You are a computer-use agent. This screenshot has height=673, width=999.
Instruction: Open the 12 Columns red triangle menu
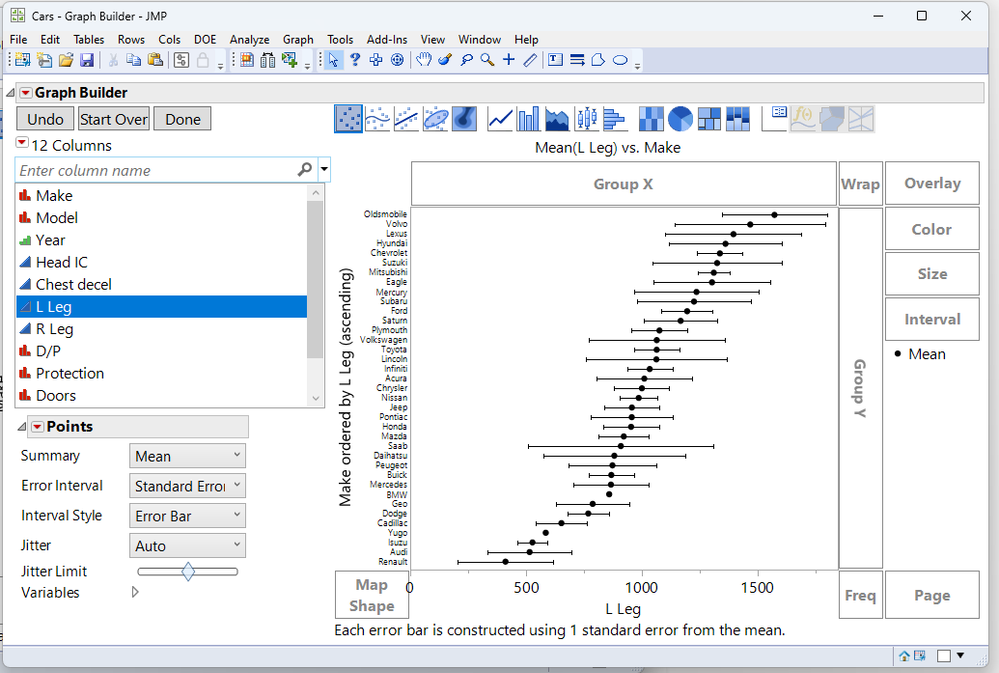click(x=22, y=143)
